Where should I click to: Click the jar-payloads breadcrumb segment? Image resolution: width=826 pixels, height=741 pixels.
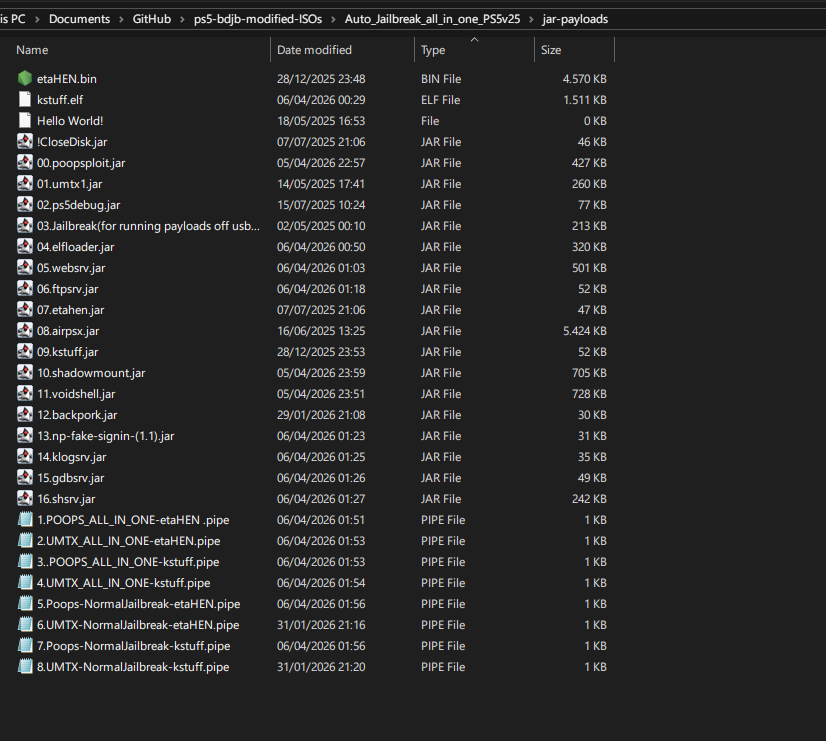(x=575, y=19)
